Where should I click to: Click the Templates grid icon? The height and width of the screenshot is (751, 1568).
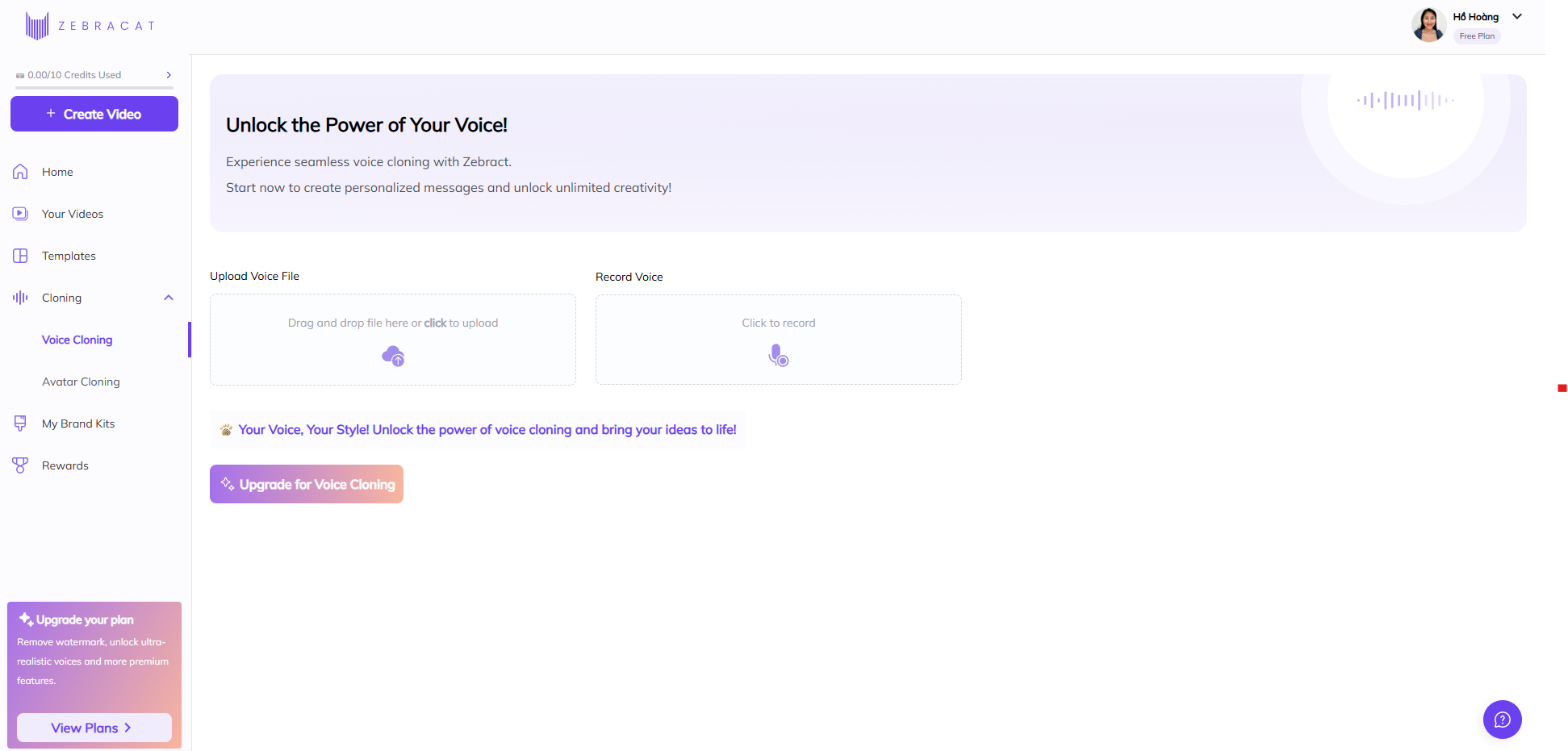click(20, 256)
